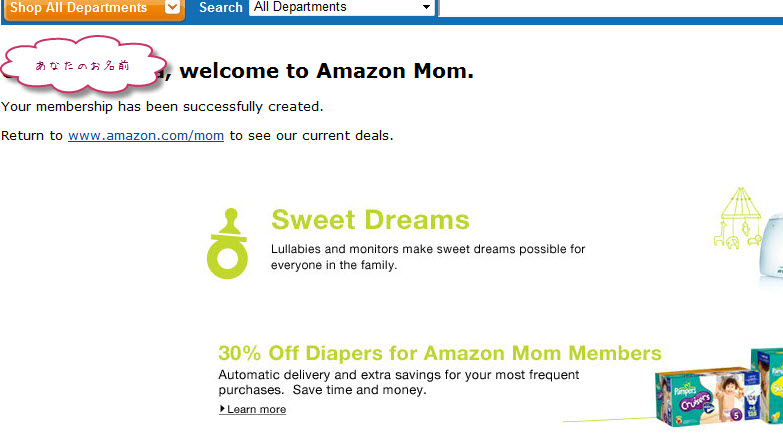Viewport: 783px width, 443px height.
Task: Open the www.amazon.com/mom link
Action: click(x=146, y=136)
